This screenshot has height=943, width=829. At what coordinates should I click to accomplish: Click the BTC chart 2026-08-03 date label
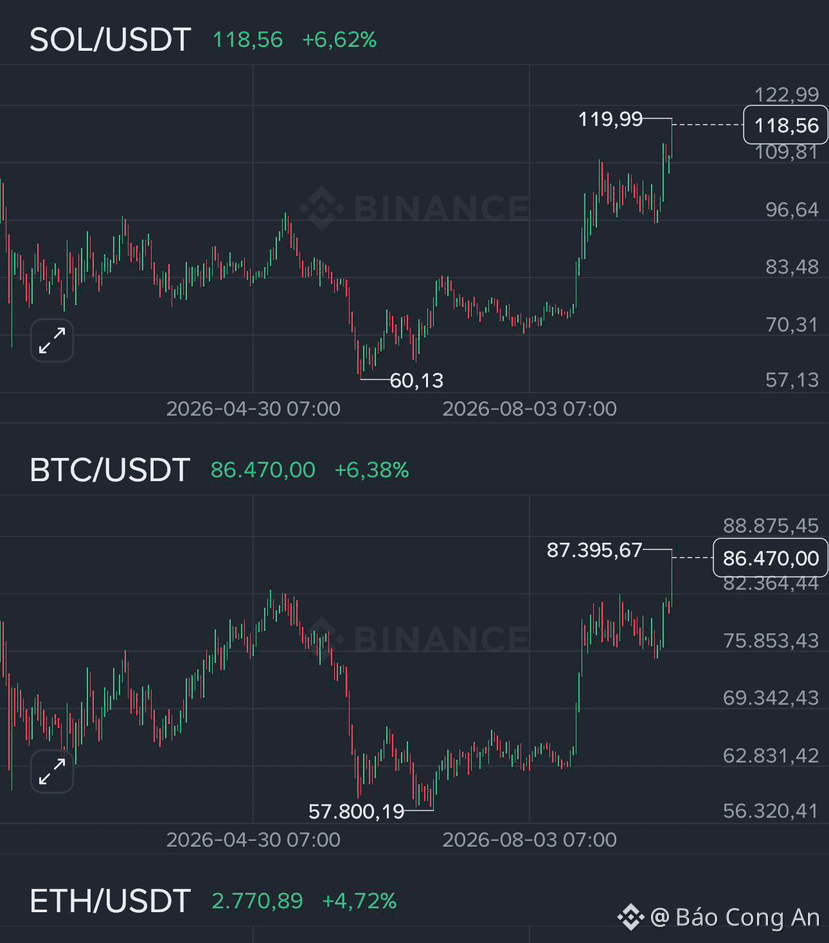(529, 840)
